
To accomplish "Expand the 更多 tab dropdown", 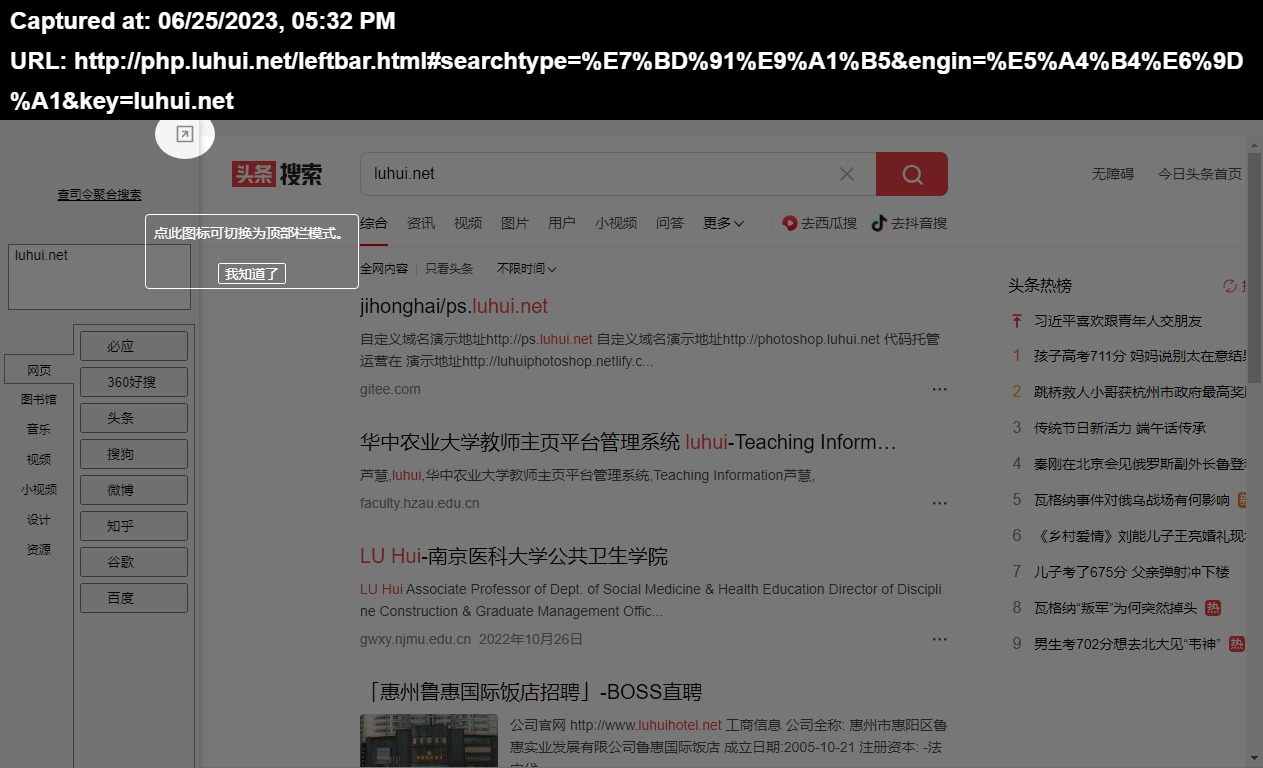I will [723, 223].
